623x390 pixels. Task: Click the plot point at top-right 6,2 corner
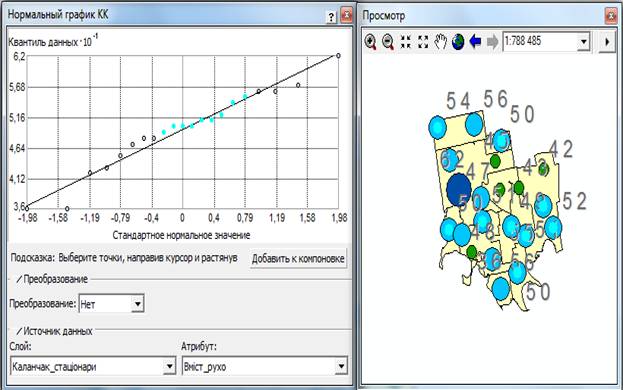click(x=338, y=56)
